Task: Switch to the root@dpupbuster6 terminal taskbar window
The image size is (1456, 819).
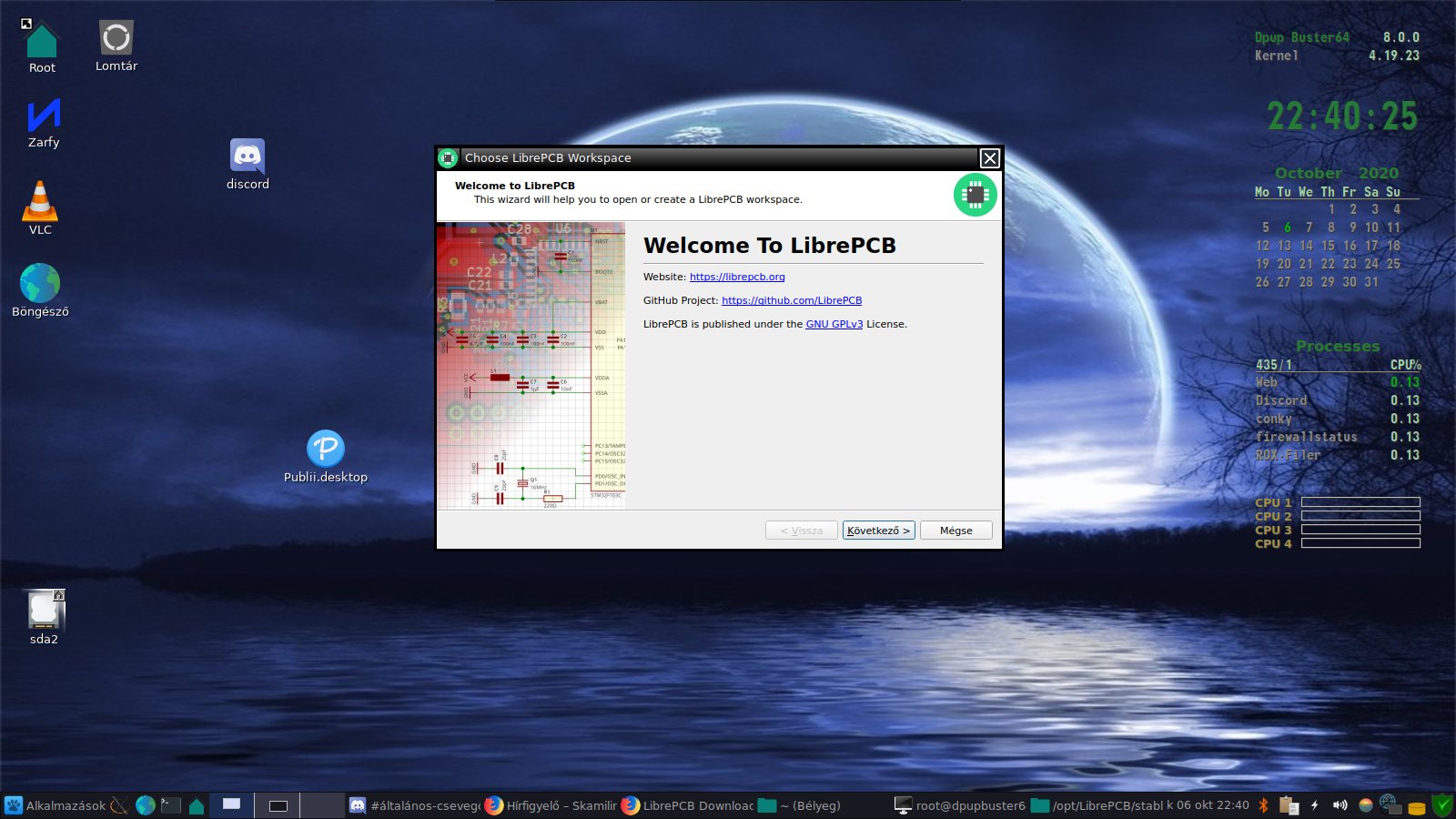Action: tap(959, 805)
